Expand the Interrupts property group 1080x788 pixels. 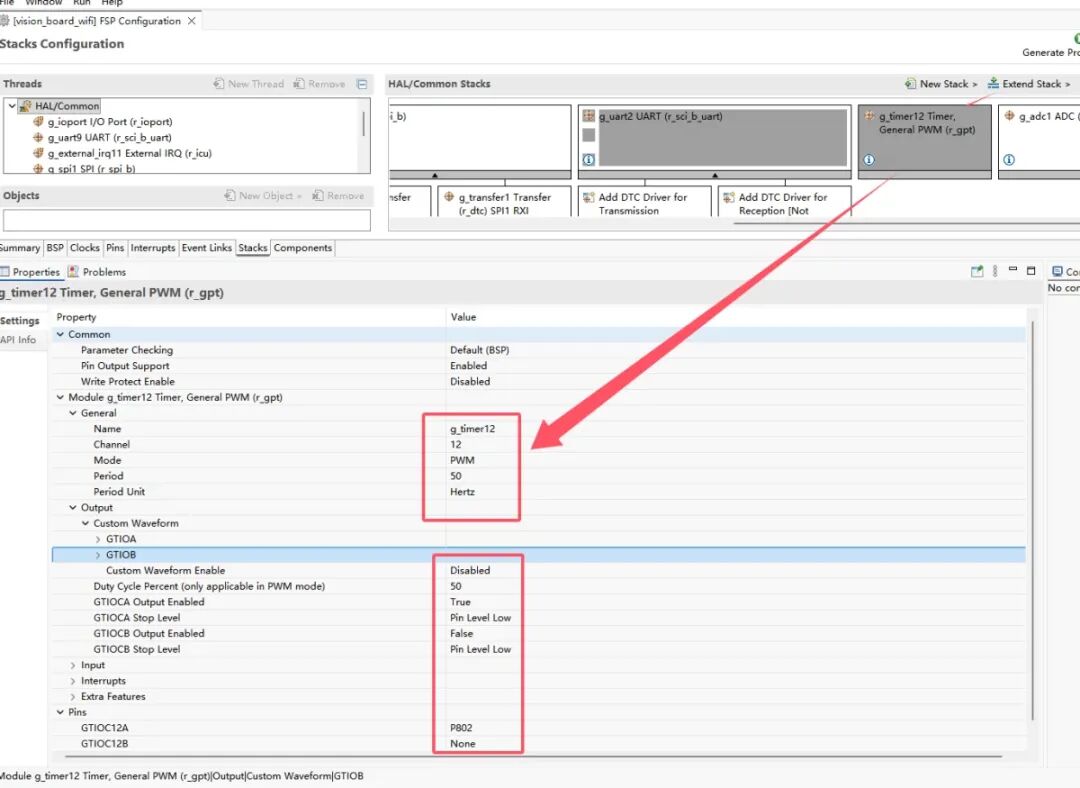73,681
